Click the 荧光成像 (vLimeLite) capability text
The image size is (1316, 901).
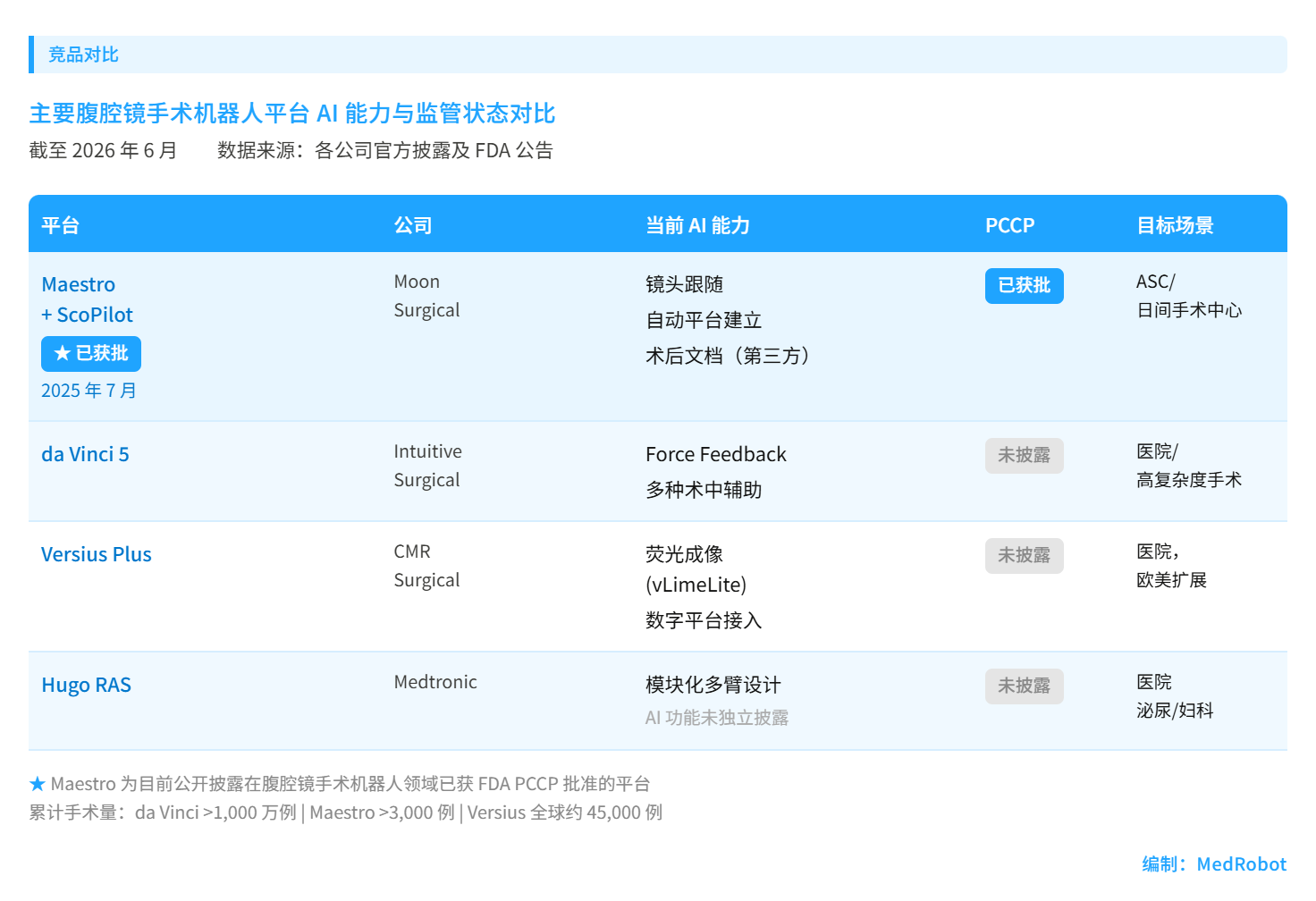click(x=696, y=569)
